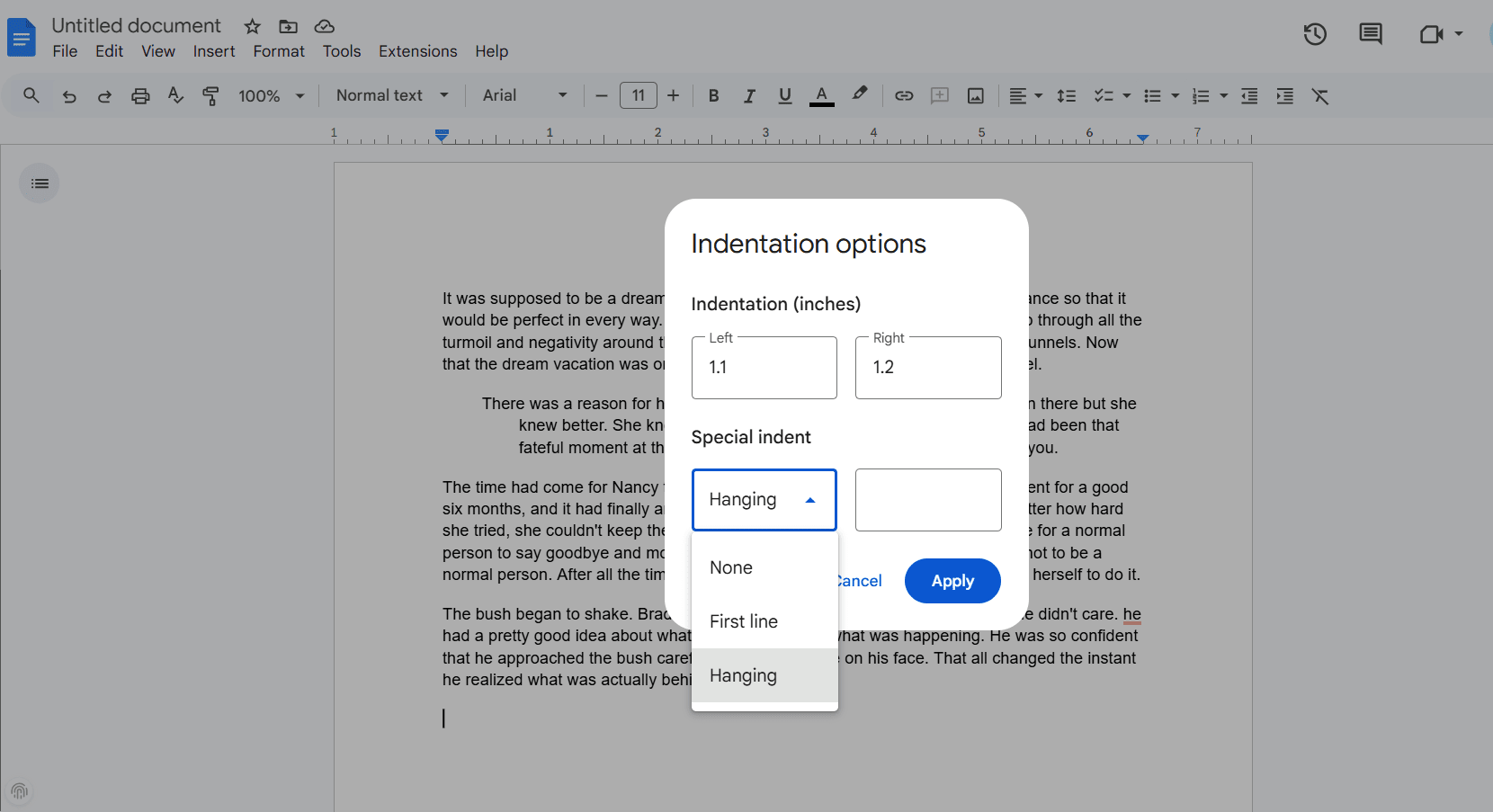Open the File menu

(65, 51)
